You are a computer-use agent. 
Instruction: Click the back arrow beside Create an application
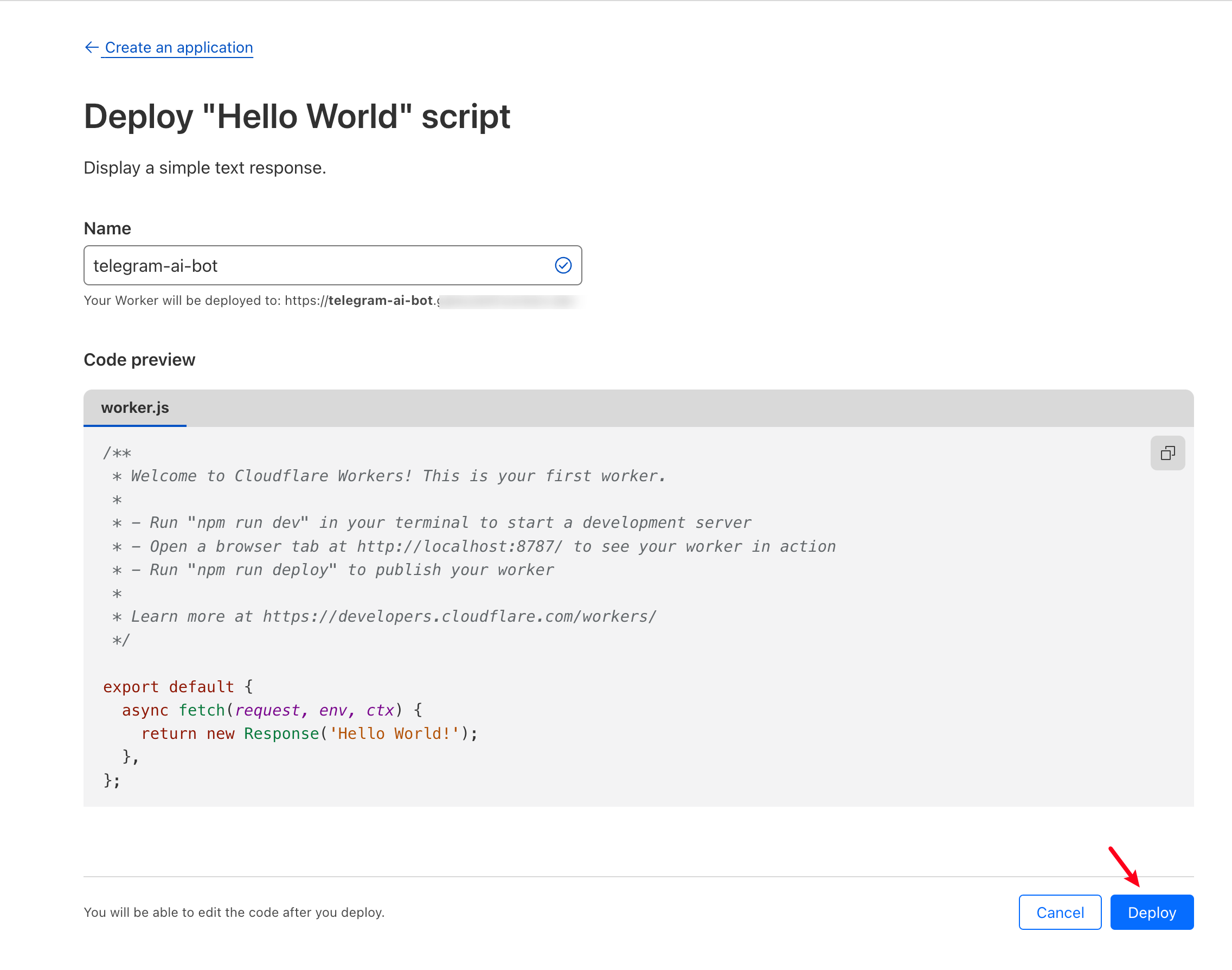tap(92, 47)
